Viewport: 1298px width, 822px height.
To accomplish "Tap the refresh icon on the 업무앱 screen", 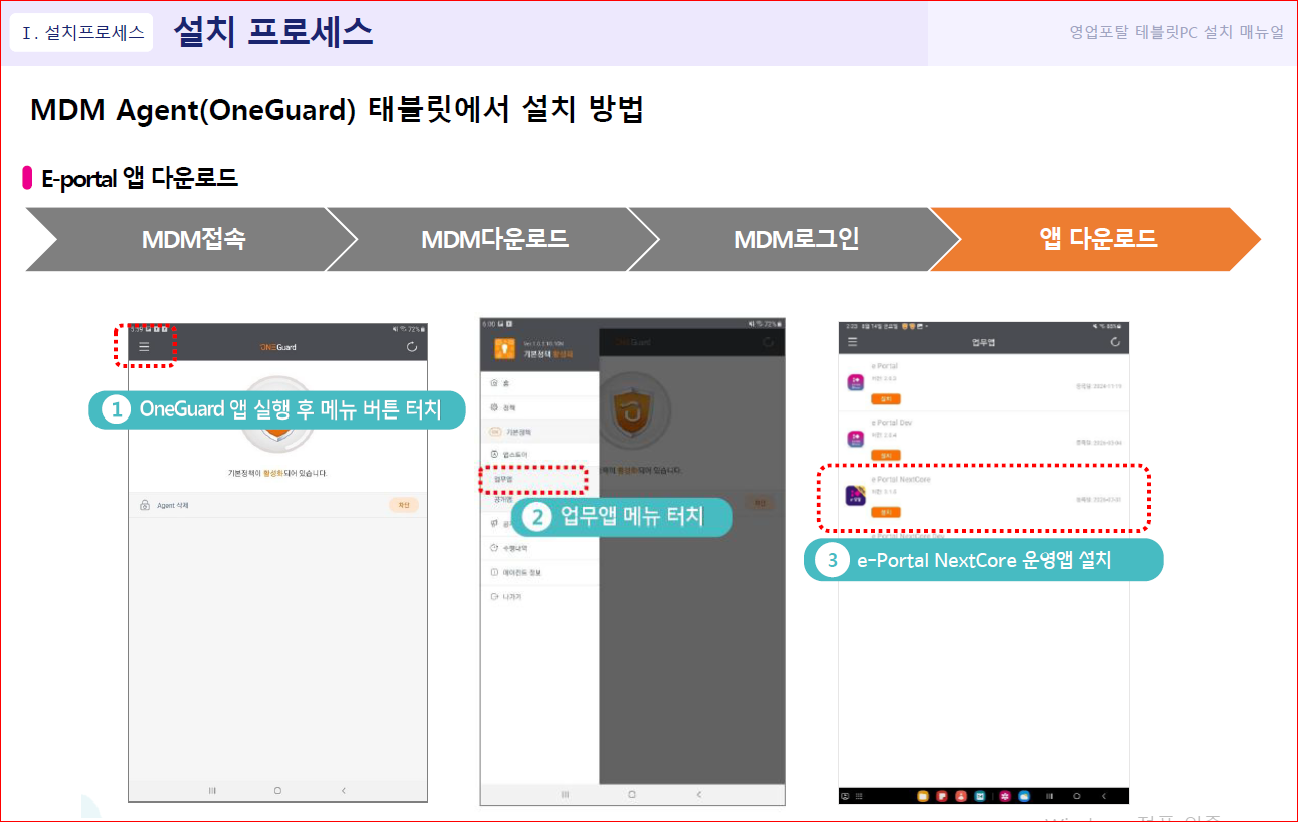I will [x=1115, y=342].
